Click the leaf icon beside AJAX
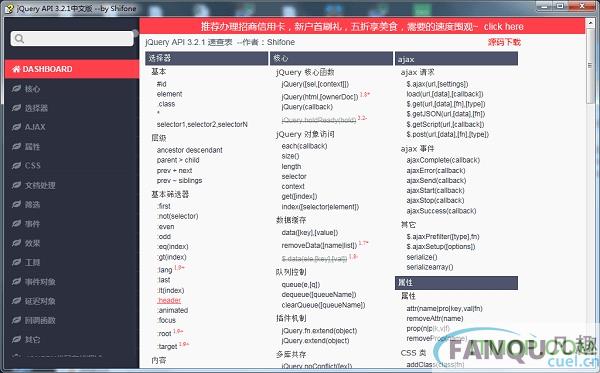The image size is (600, 373). [16, 127]
